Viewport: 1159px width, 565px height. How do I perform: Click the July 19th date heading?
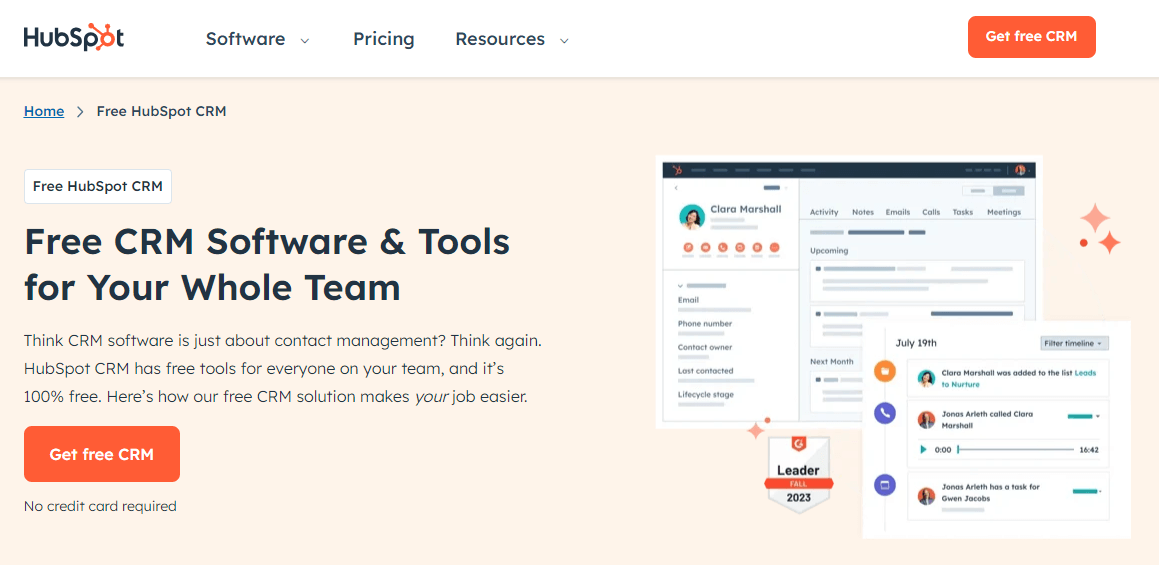pyautogui.click(x=916, y=343)
